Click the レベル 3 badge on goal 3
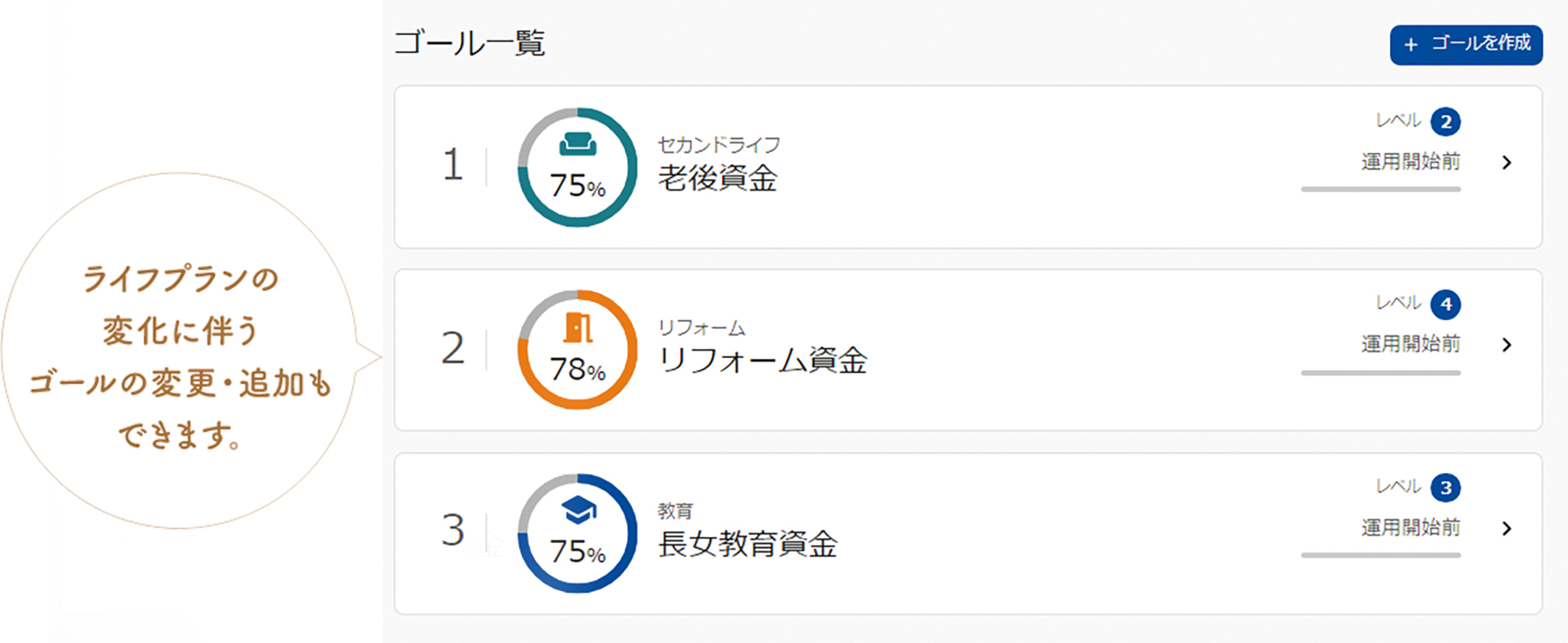The height and width of the screenshot is (643, 1568). point(1447,487)
